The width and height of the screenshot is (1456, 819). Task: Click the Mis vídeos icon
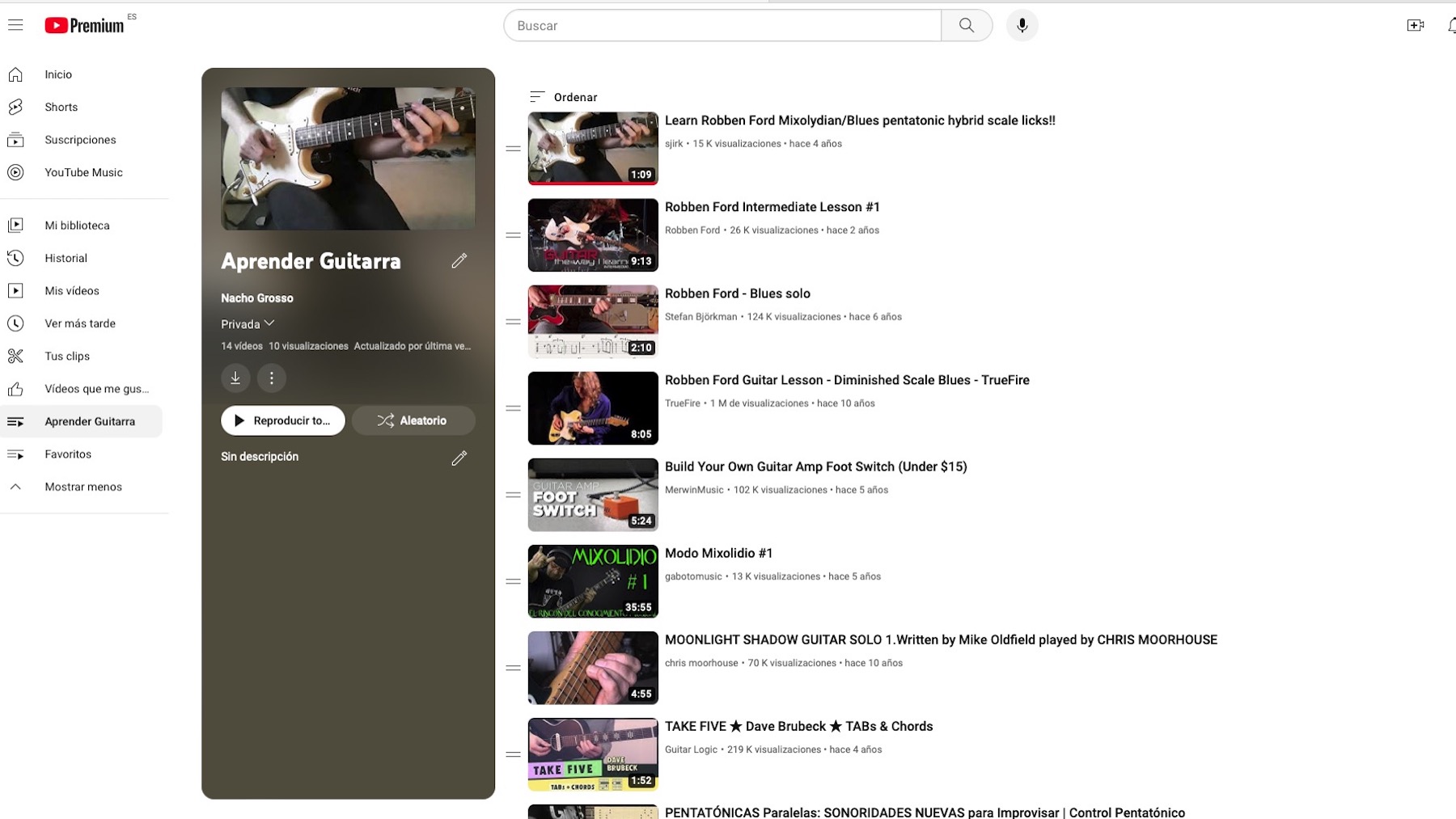point(15,290)
